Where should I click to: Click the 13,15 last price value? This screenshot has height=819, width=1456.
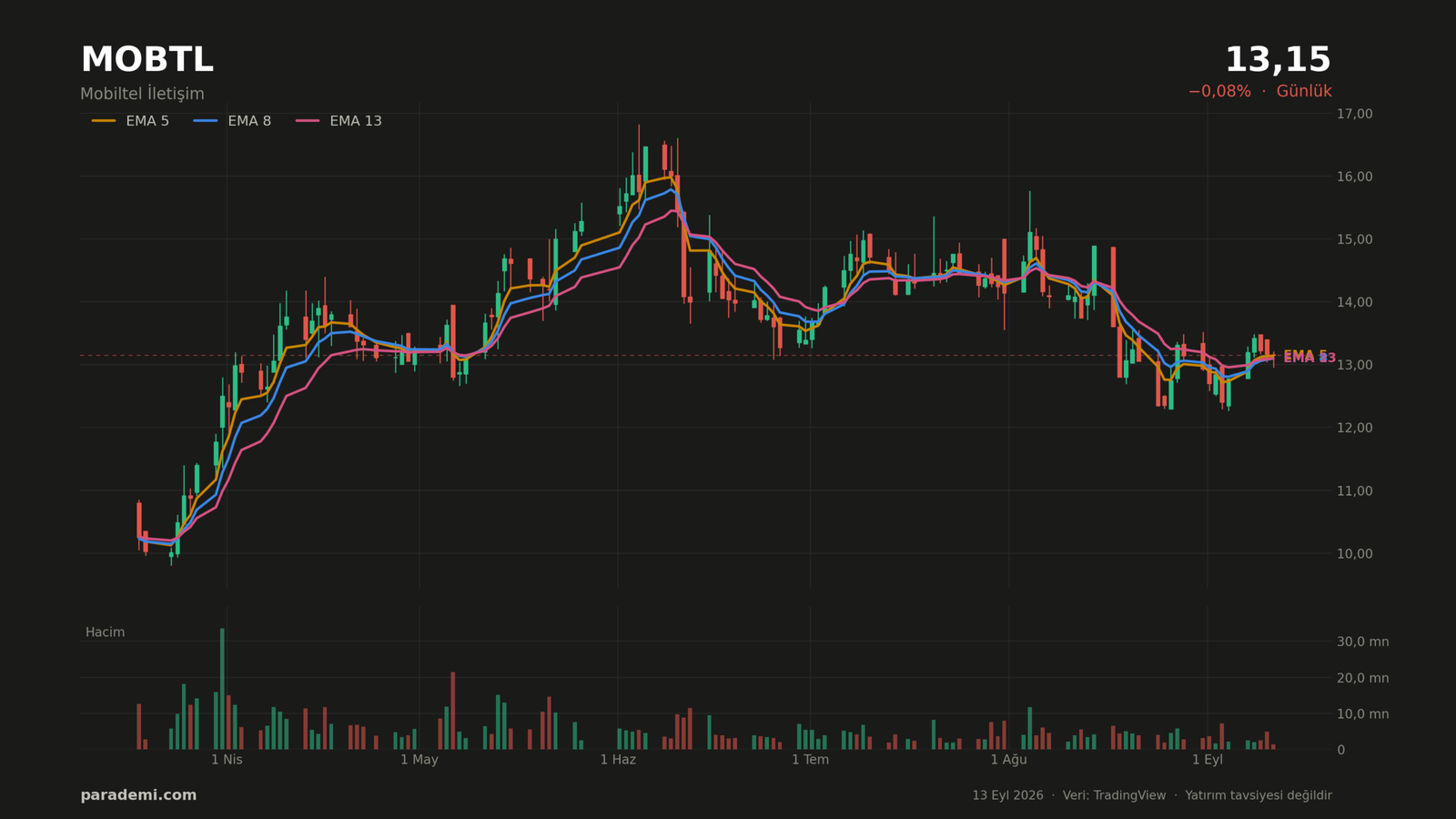coord(1278,60)
